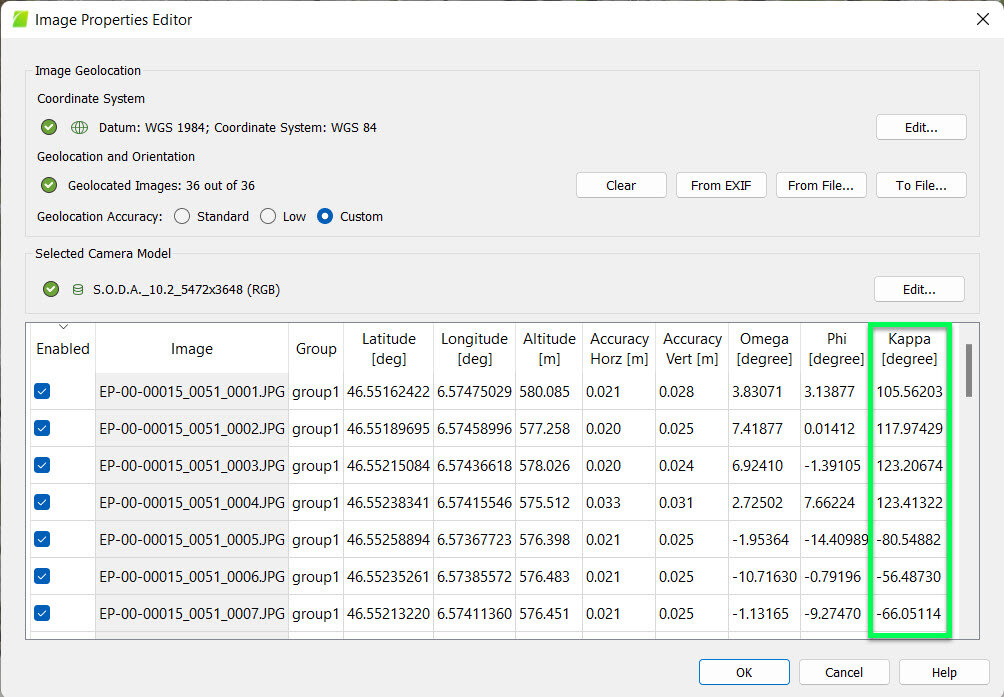Click the globe icon beside the WGS 1984 datum
The image size is (1004, 697).
78,127
